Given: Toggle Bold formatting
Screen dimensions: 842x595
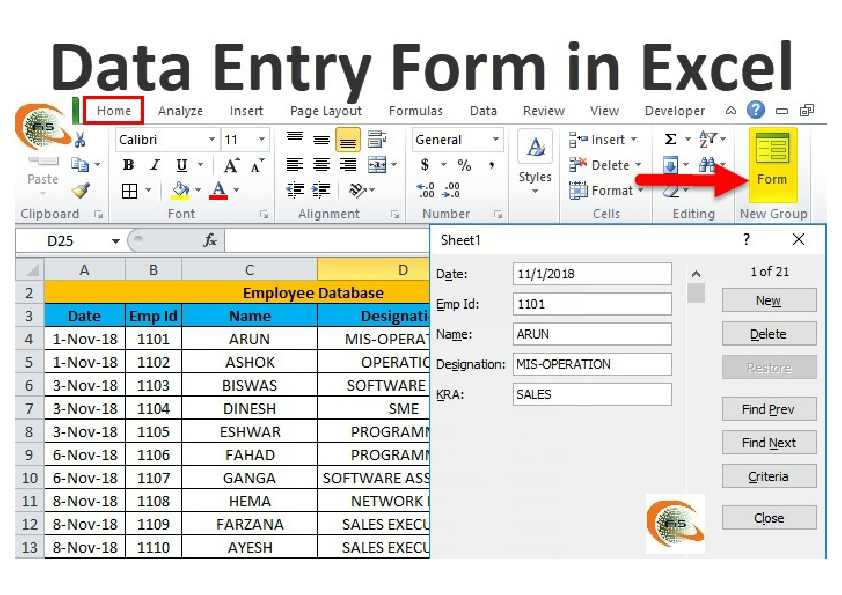Looking at the screenshot, I should [x=128, y=165].
